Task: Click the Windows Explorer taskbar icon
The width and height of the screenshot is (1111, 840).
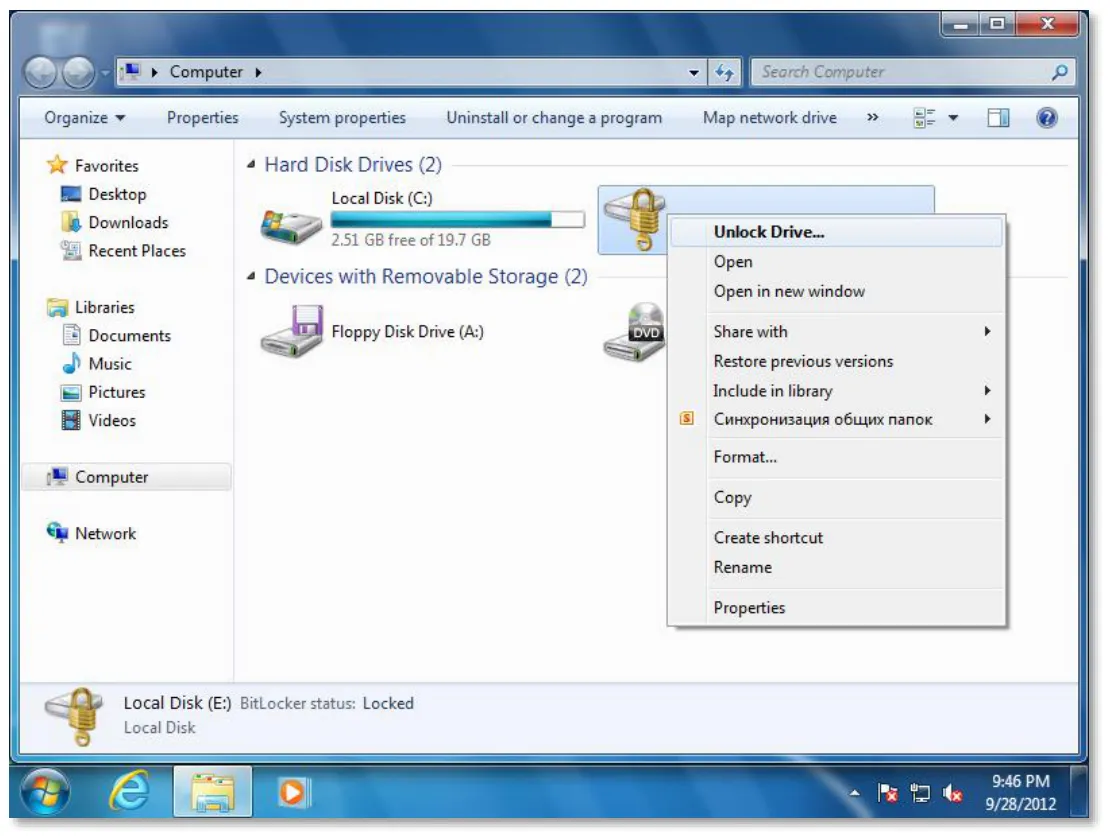Action: (x=212, y=792)
